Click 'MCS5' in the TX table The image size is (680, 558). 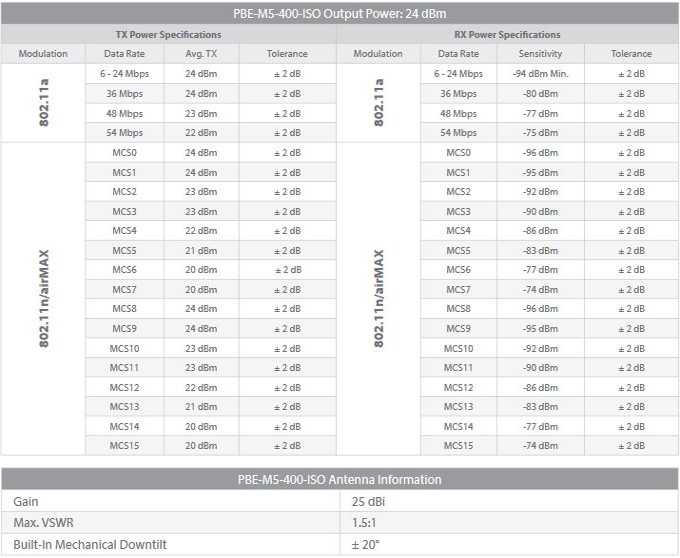pyautogui.click(x=124, y=251)
